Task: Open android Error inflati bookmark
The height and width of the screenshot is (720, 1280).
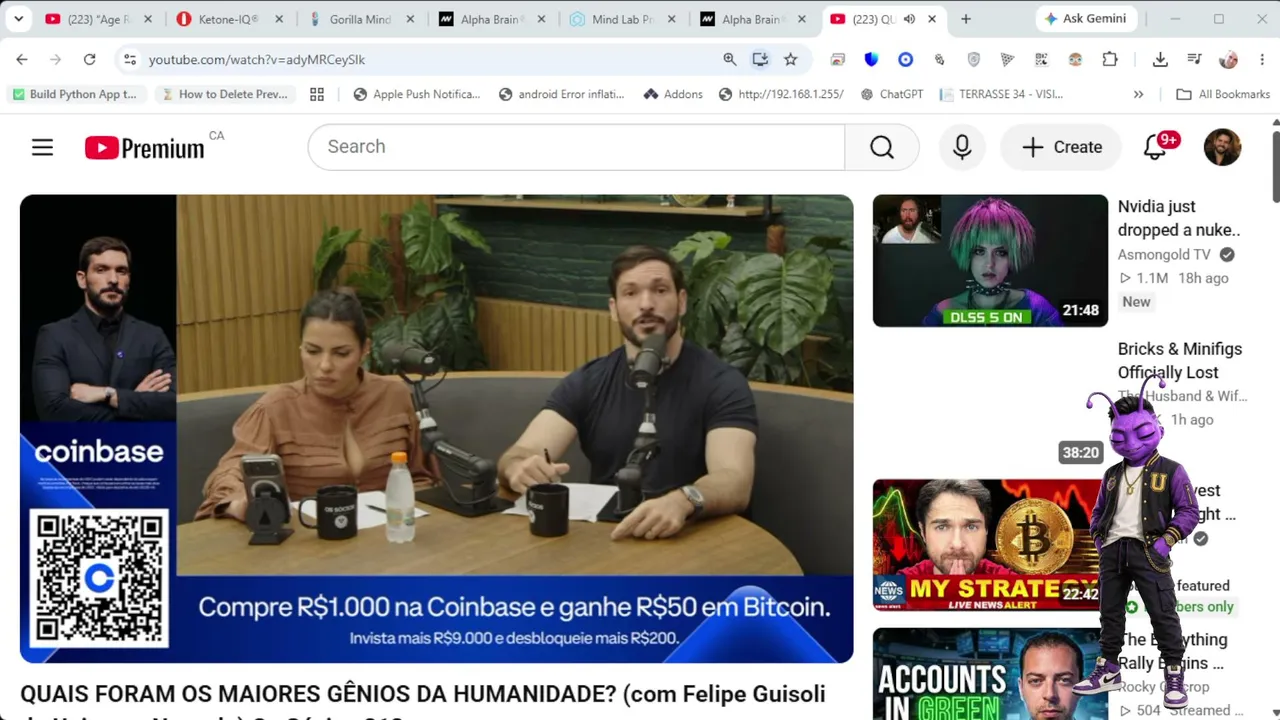Action: click(561, 94)
